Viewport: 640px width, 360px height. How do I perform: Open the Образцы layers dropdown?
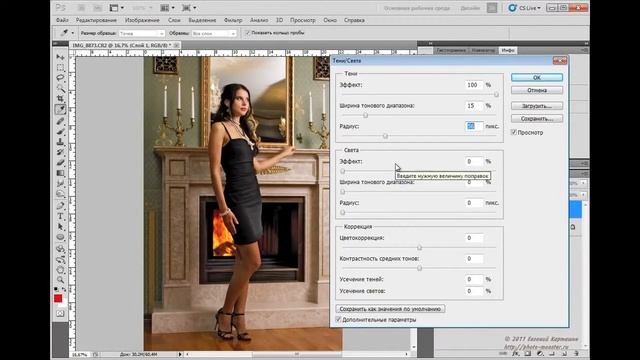(214, 33)
